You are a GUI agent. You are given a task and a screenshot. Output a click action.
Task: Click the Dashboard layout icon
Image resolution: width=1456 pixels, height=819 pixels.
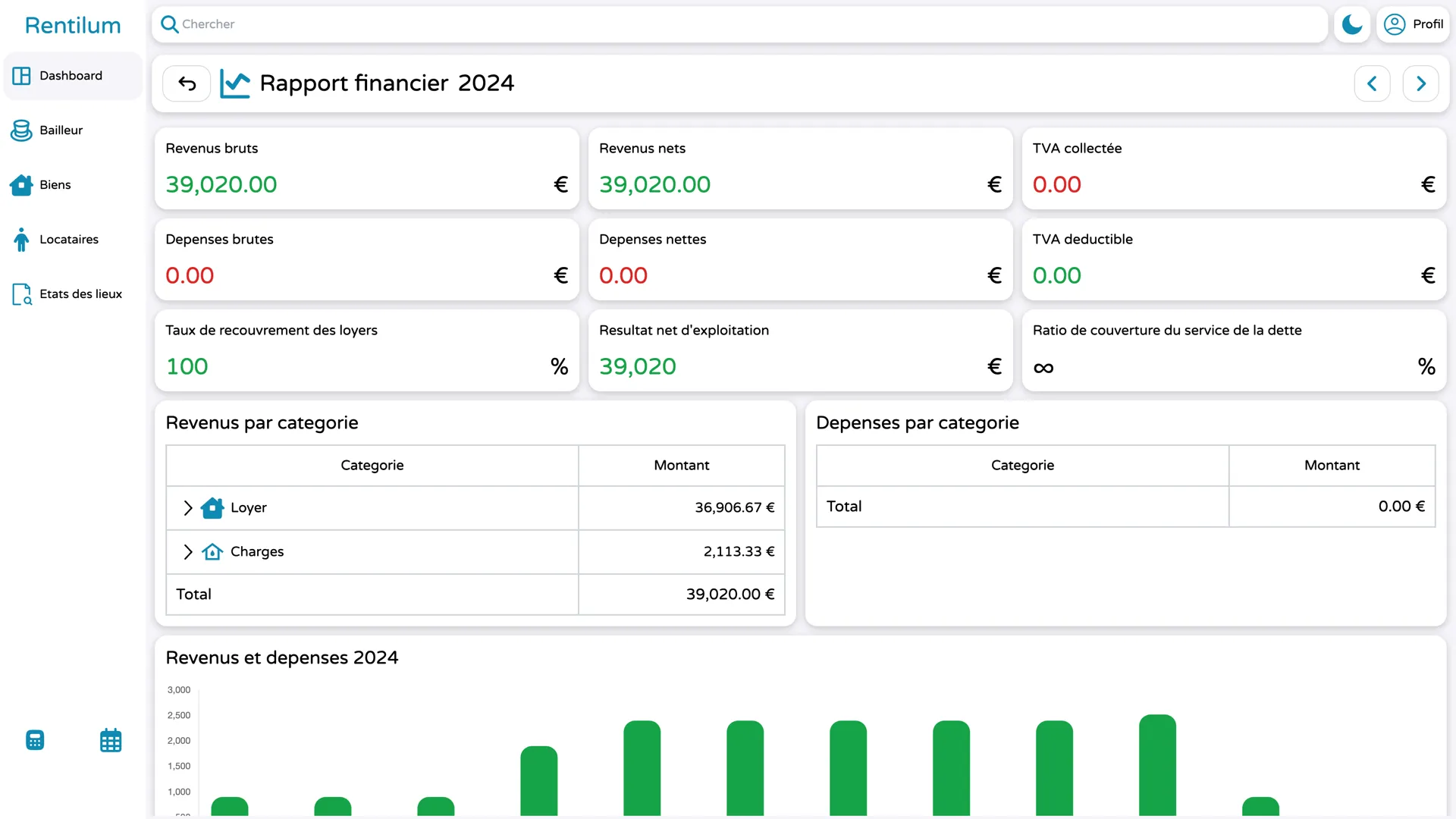pos(21,76)
